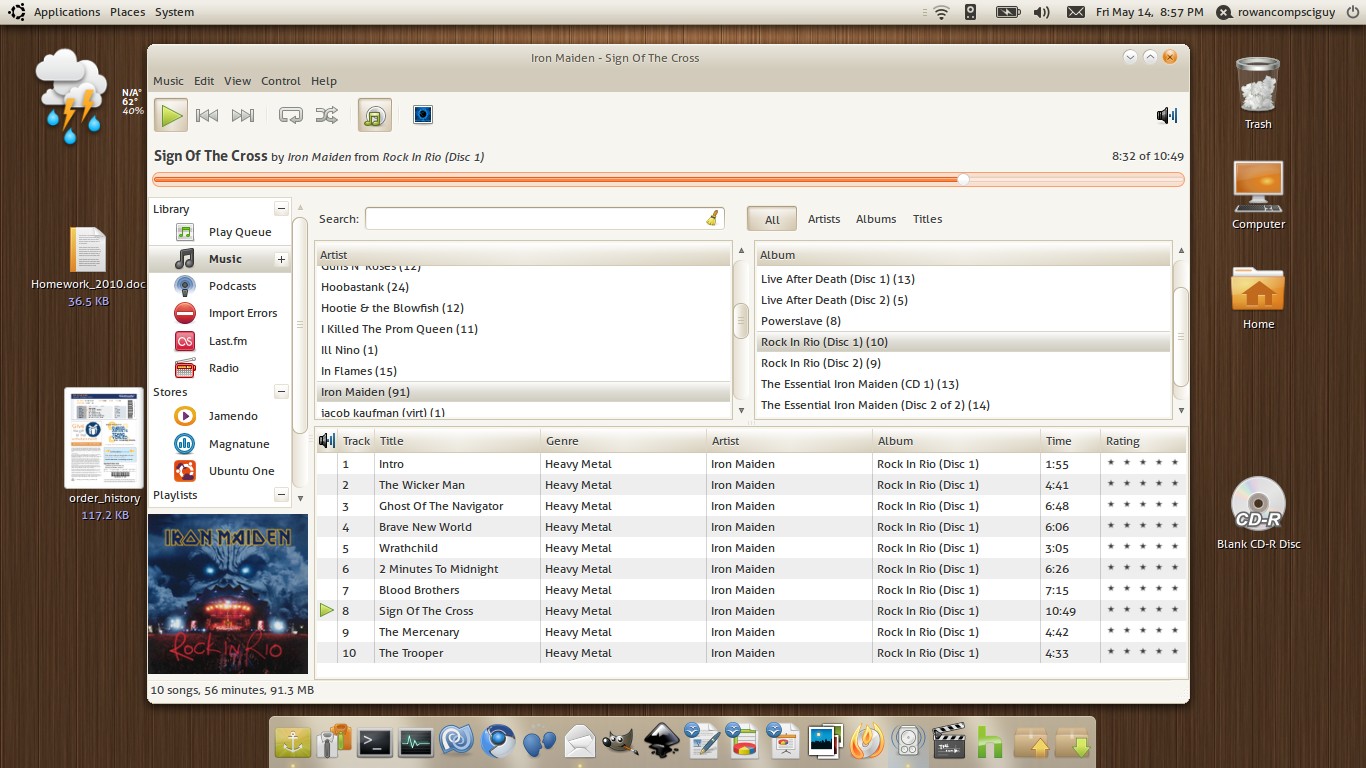
Task: Filter search by Artists
Action: tap(824, 219)
